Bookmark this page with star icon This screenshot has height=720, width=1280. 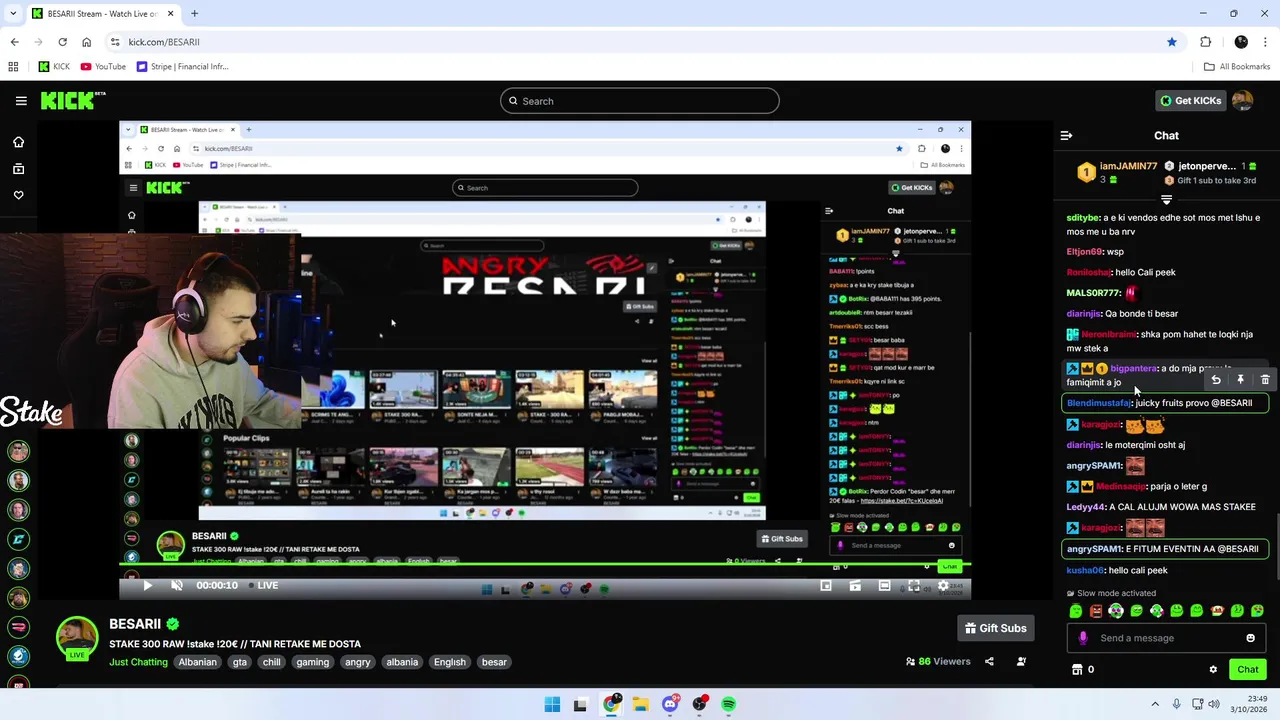[1172, 42]
